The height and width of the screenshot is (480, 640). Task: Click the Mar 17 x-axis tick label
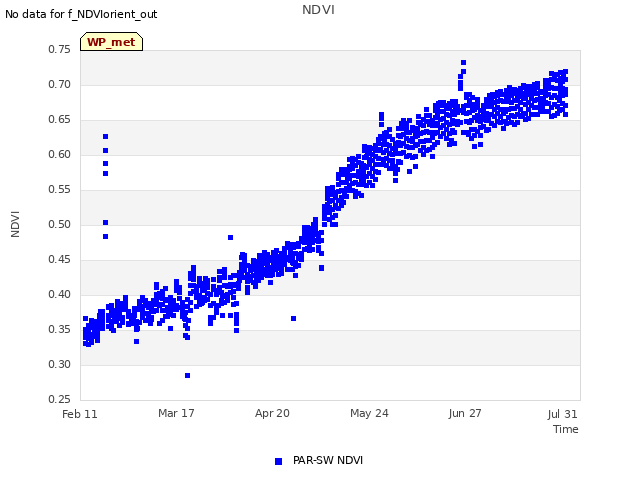point(176,413)
